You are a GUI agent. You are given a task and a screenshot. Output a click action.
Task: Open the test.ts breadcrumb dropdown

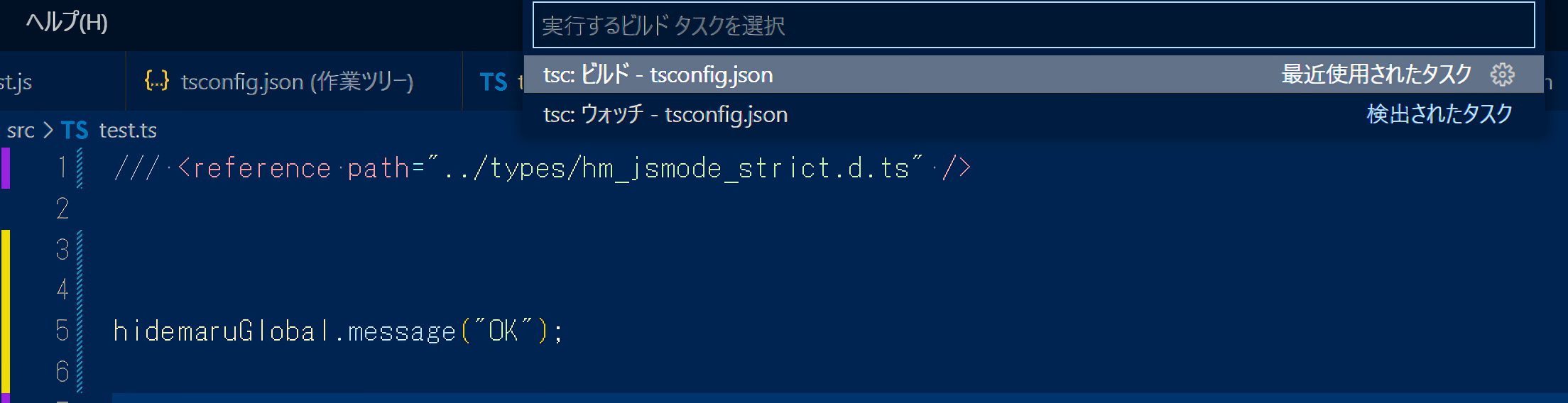pyautogui.click(x=128, y=131)
